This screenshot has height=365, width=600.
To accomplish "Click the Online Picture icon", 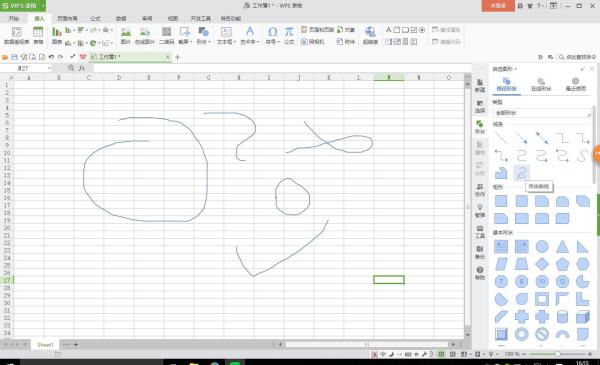I will click(145, 35).
